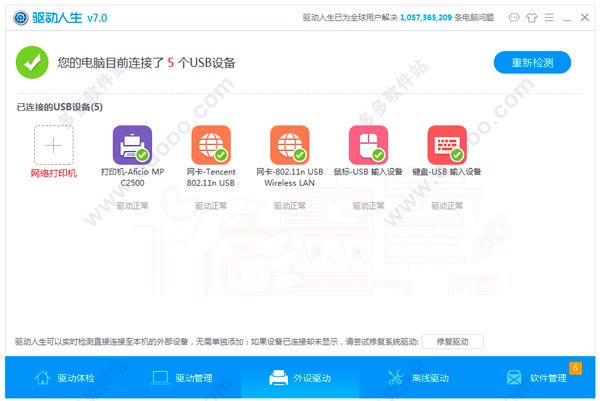
Task: Add a network printer via plus box
Action: point(54,145)
